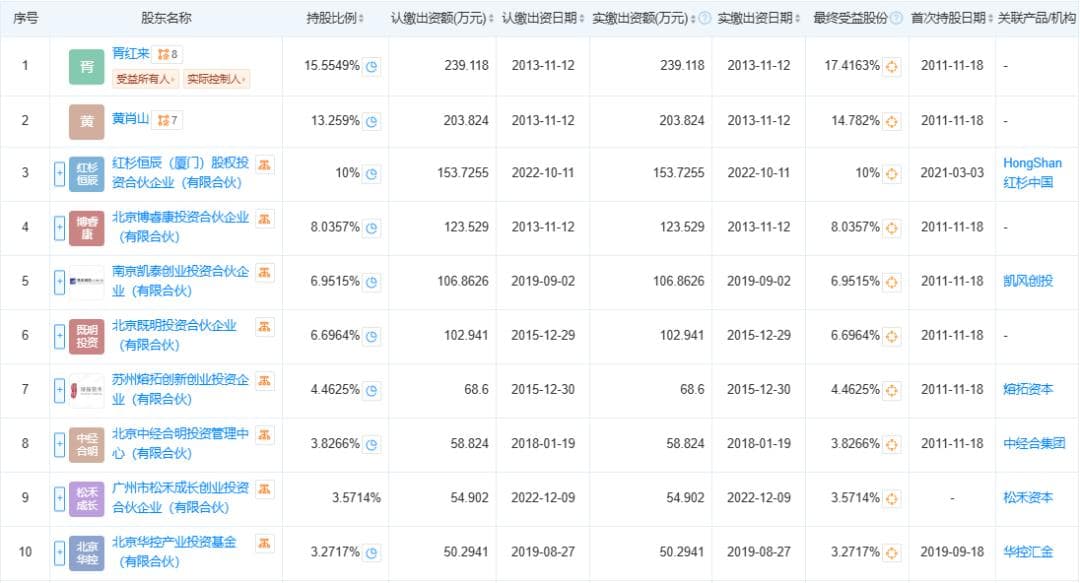Click the orange structure icon beside 北京华控产业投资基金
This screenshot has width=1080, height=583.
265,543
